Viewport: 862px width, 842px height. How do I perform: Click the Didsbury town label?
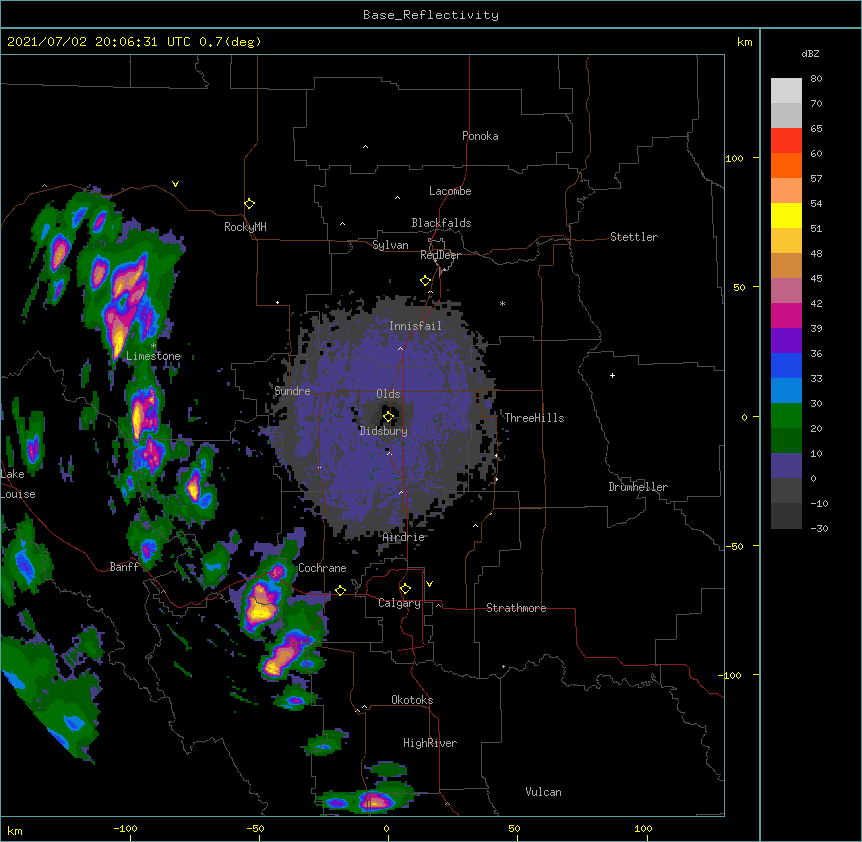coord(384,431)
